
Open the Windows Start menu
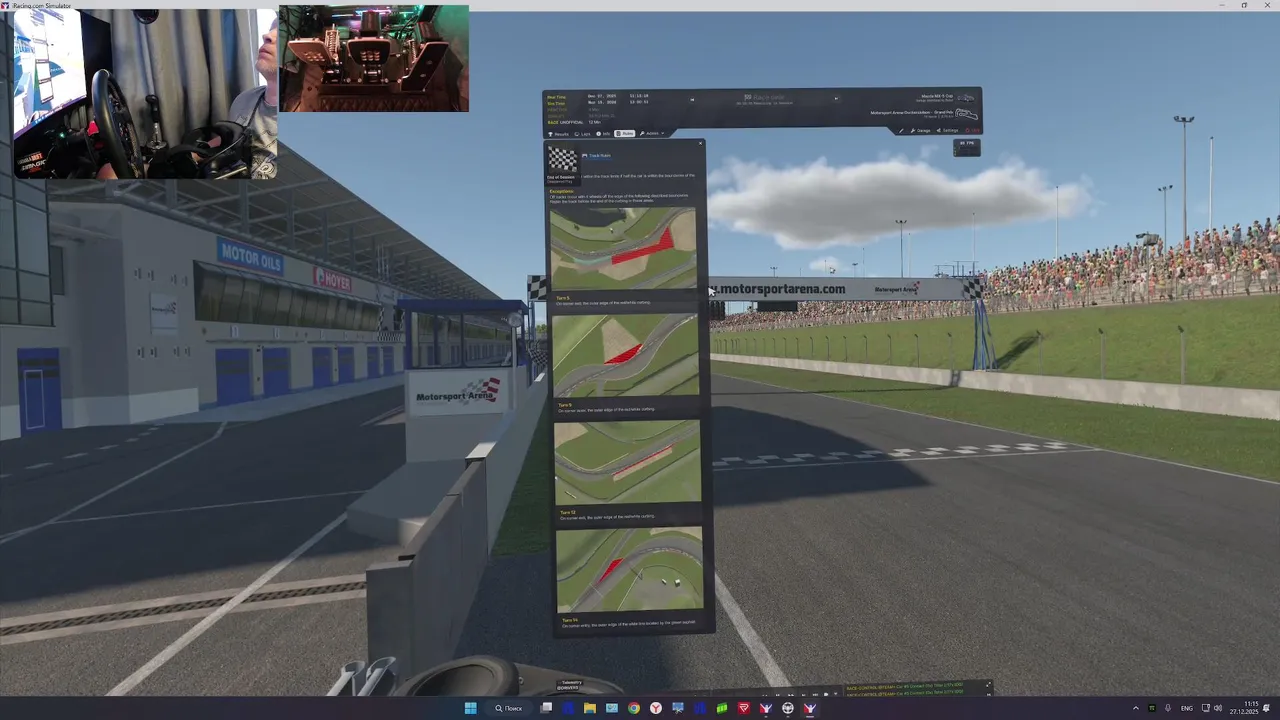click(470, 708)
